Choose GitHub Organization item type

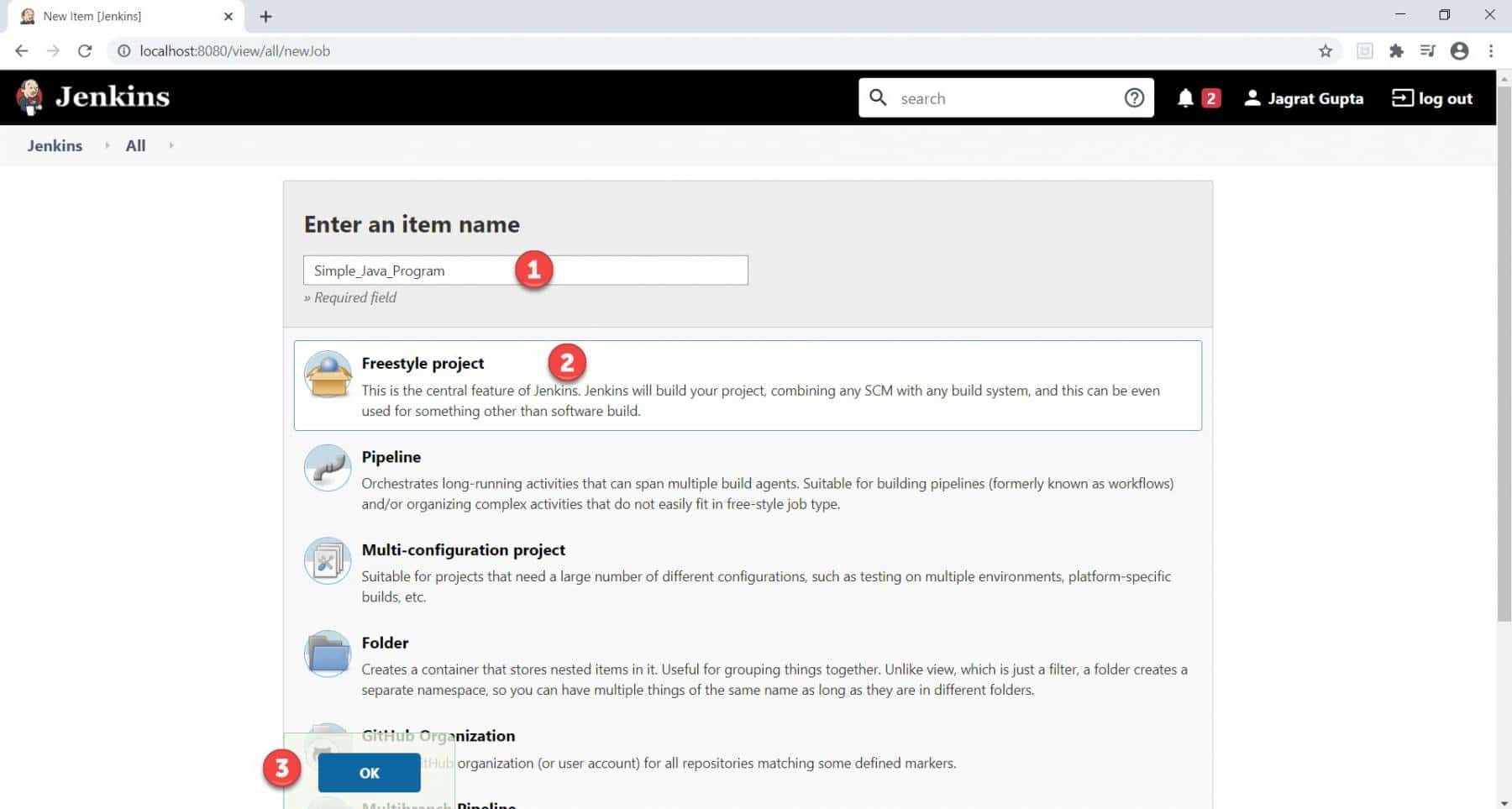point(748,749)
